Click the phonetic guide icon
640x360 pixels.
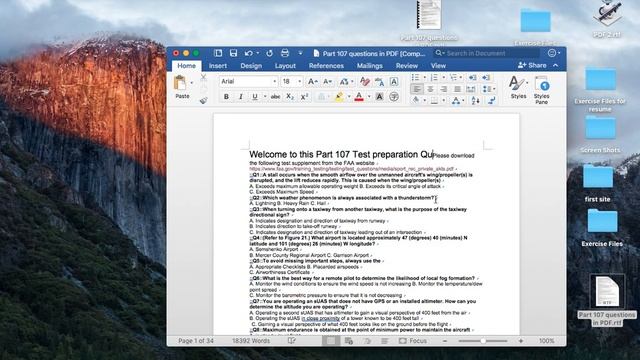click(379, 82)
